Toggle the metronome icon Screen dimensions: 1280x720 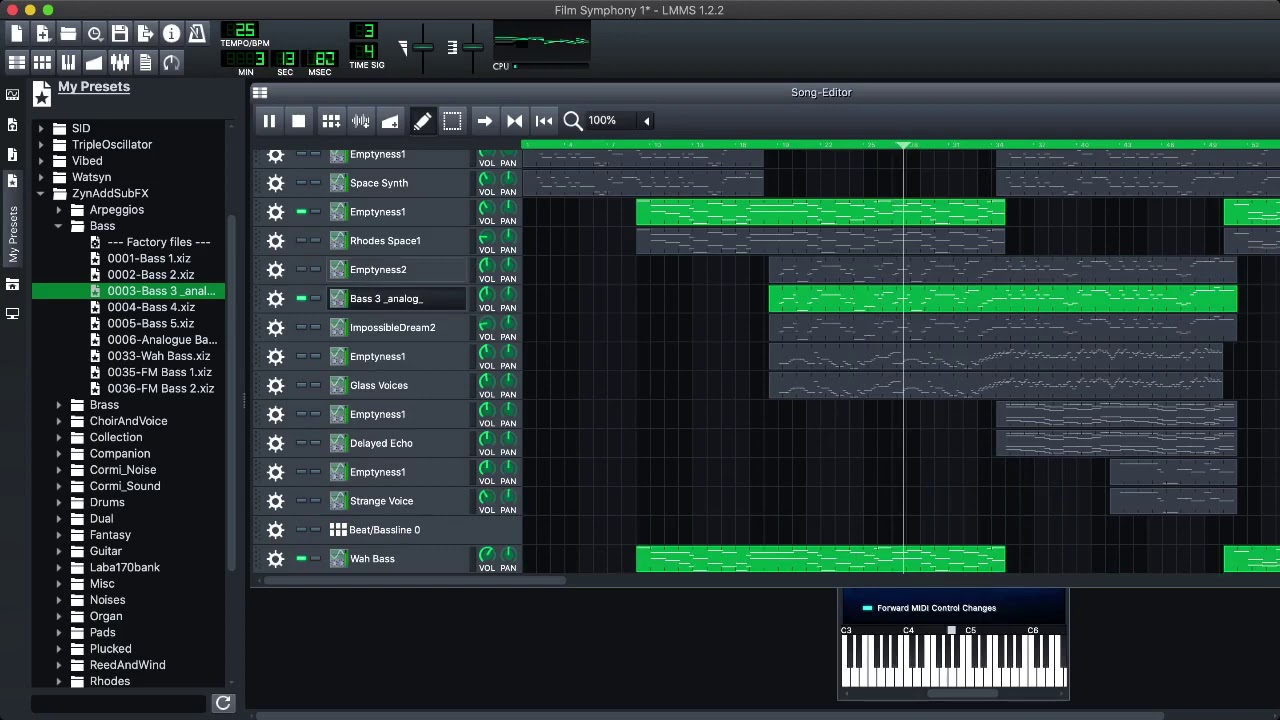click(x=197, y=34)
